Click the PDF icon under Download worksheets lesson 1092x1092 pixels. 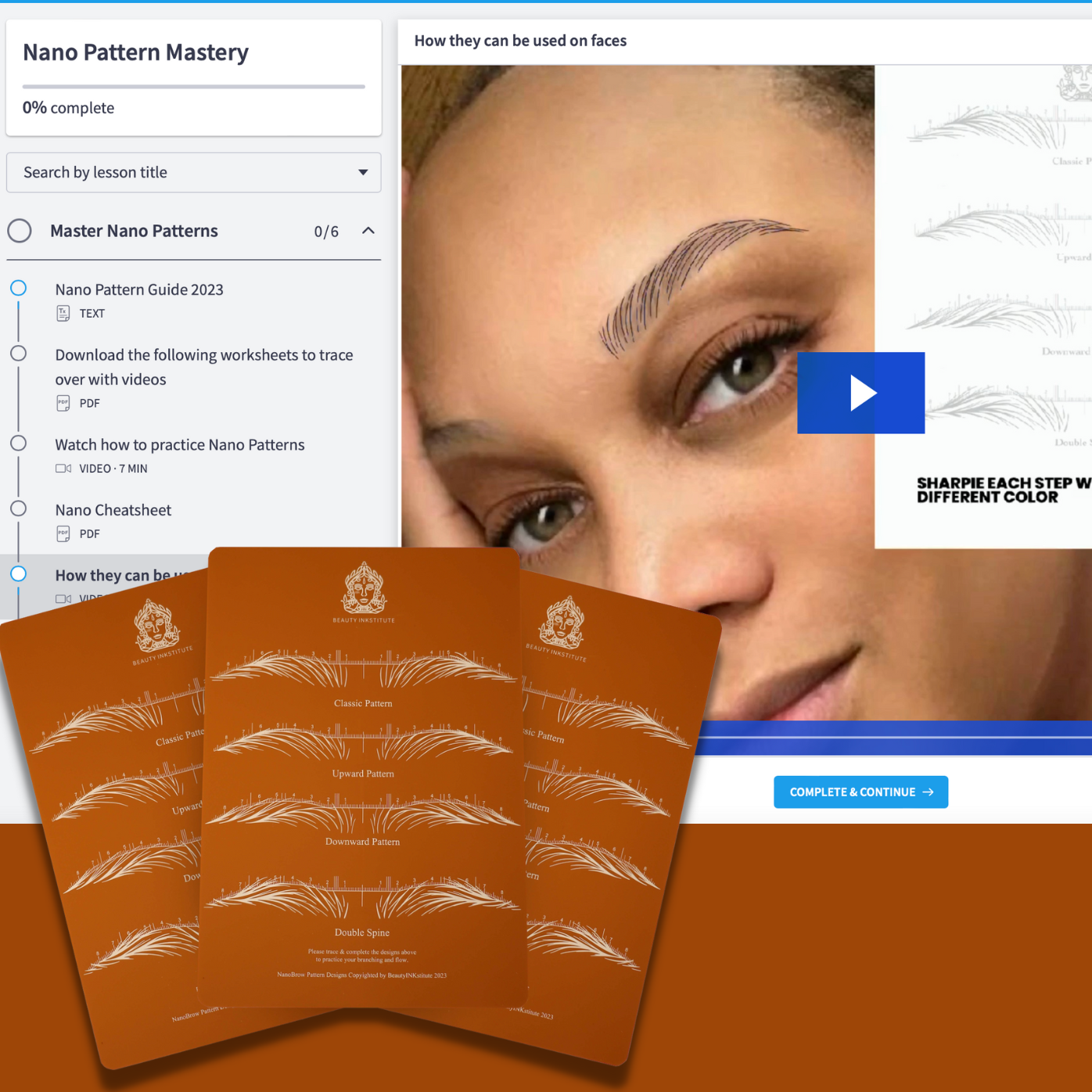(x=63, y=404)
